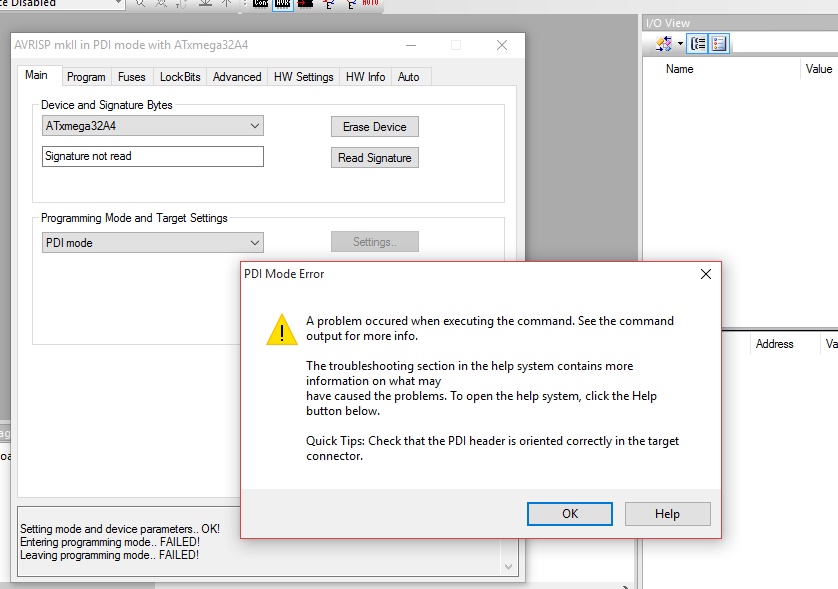
Task: Select the HW Settings tab
Action: (x=303, y=77)
